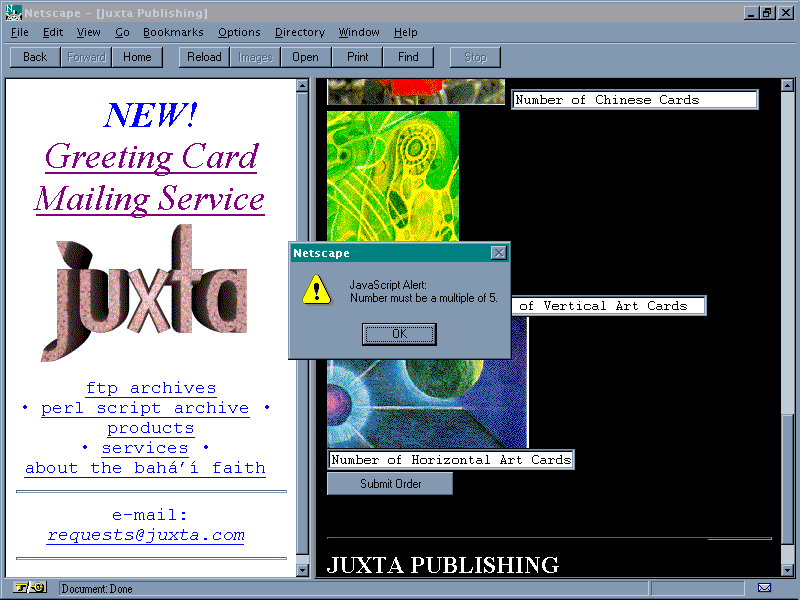Click the Submit Order button
Viewport: 800px width, 600px height.
pyautogui.click(x=390, y=484)
